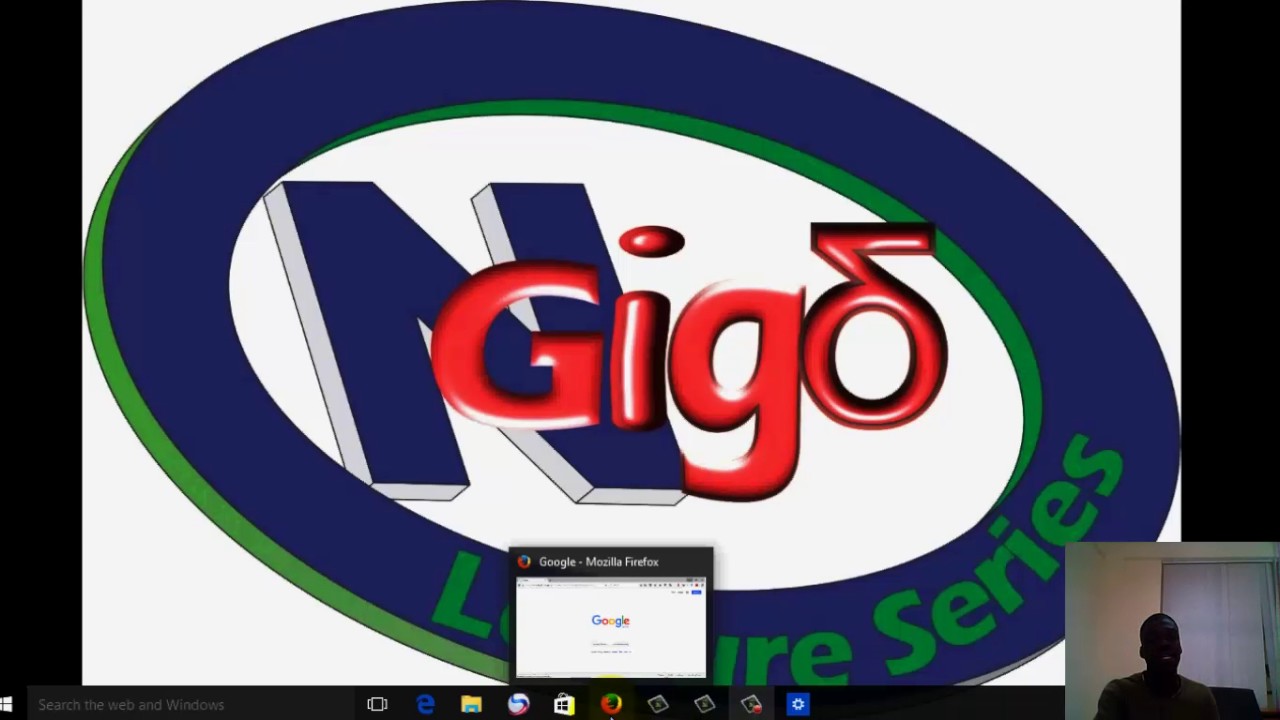Select the Google - Mozilla Firefox preview thumbnail
The height and width of the screenshot is (720, 1280).
pos(611,628)
